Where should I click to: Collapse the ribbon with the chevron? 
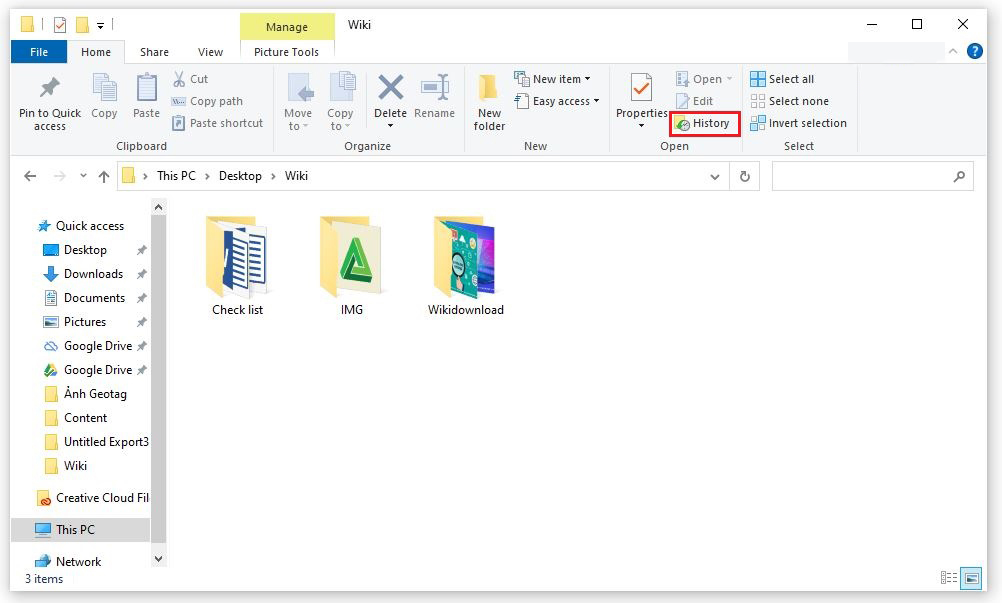(x=953, y=51)
